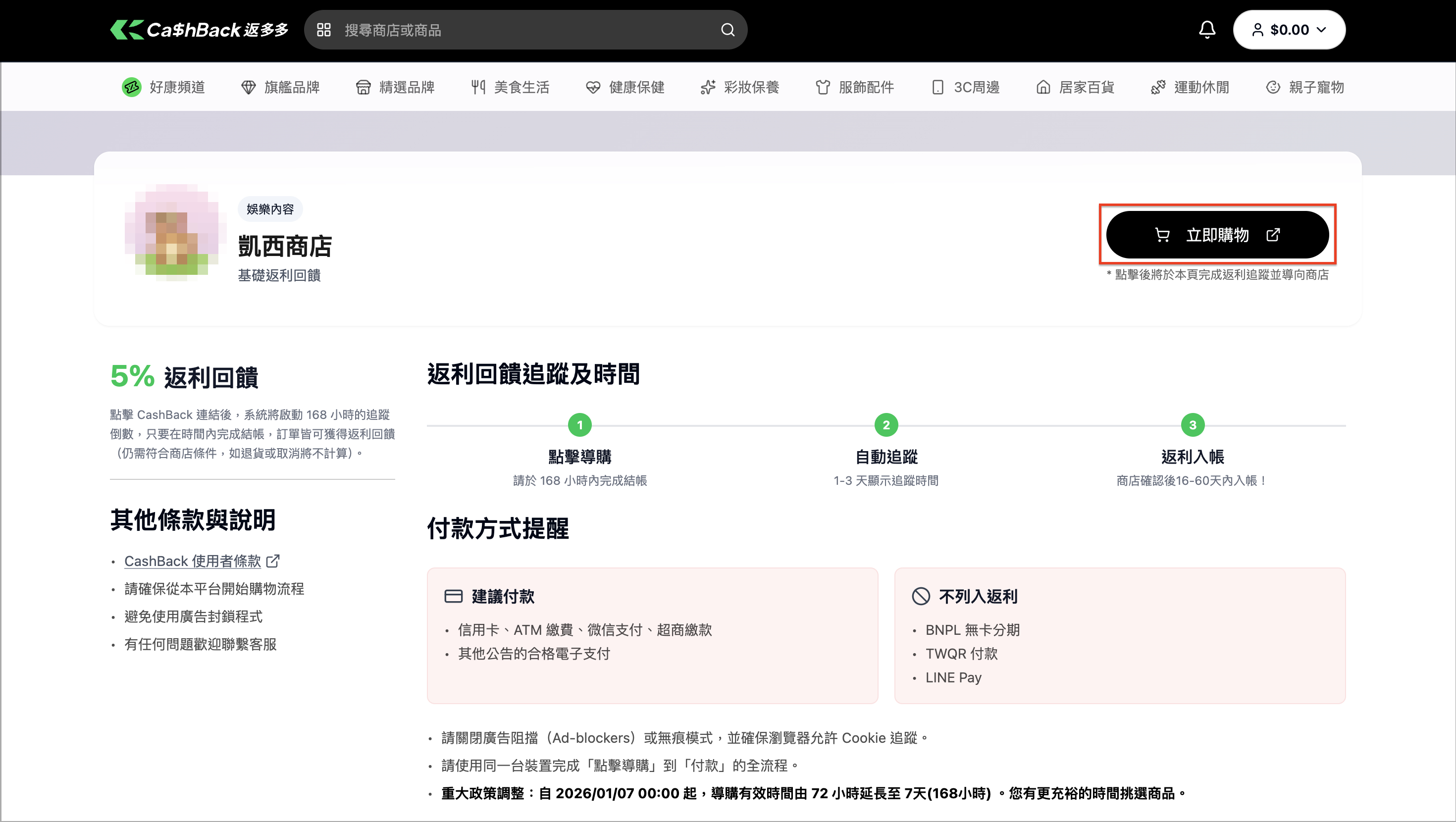The height and width of the screenshot is (822, 1456).
Task: Open the category grid icon in search bar
Action: coord(324,30)
